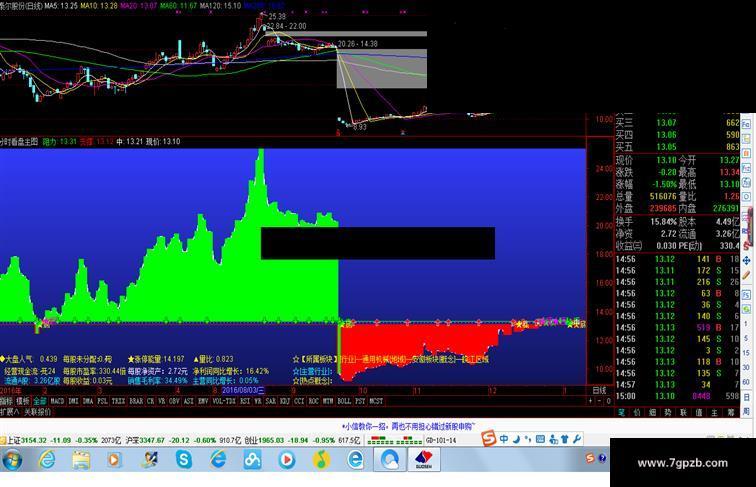This screenshot has width=756, height=487.
Task: Select the 日 daily period sidebar button
Action: pyautogui.click(x=746, y=397)
